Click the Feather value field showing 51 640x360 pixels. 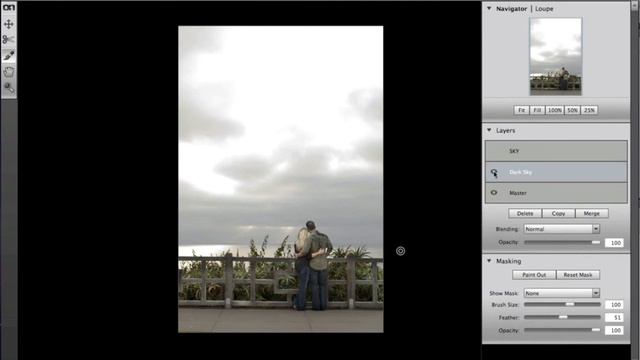coord(614,318)
